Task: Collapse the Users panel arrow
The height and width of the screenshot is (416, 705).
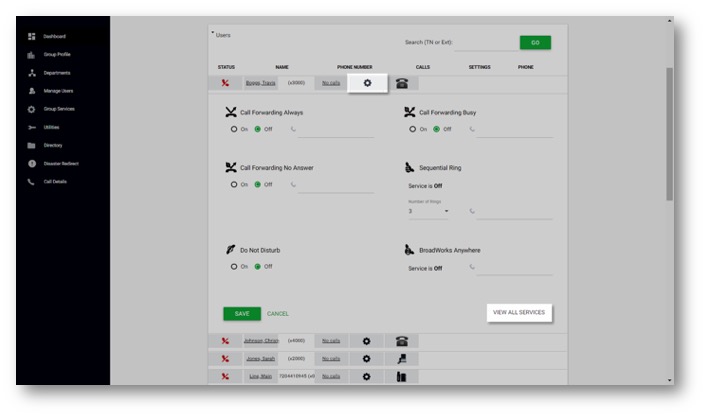Action: pyautogui.click(x=213, y=33)
